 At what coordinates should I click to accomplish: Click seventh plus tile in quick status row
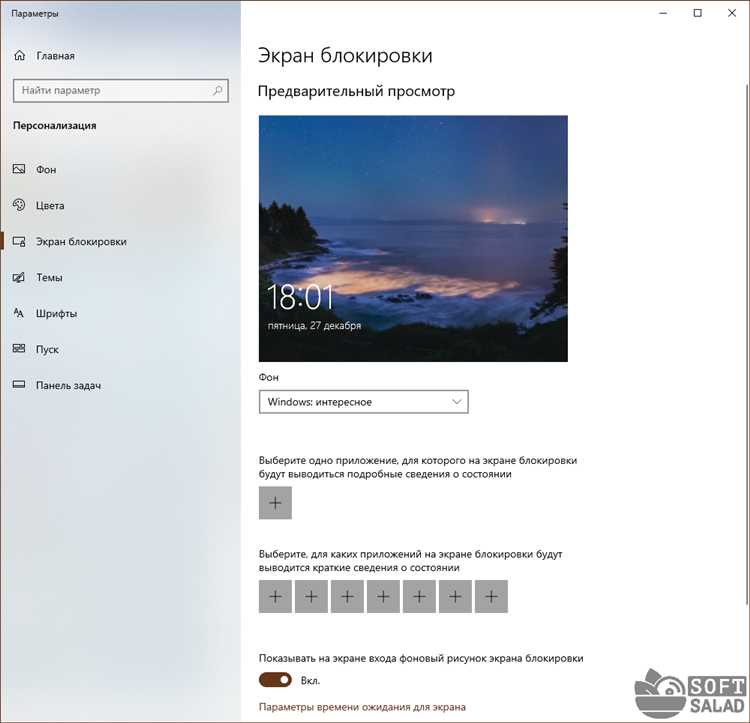491,596
